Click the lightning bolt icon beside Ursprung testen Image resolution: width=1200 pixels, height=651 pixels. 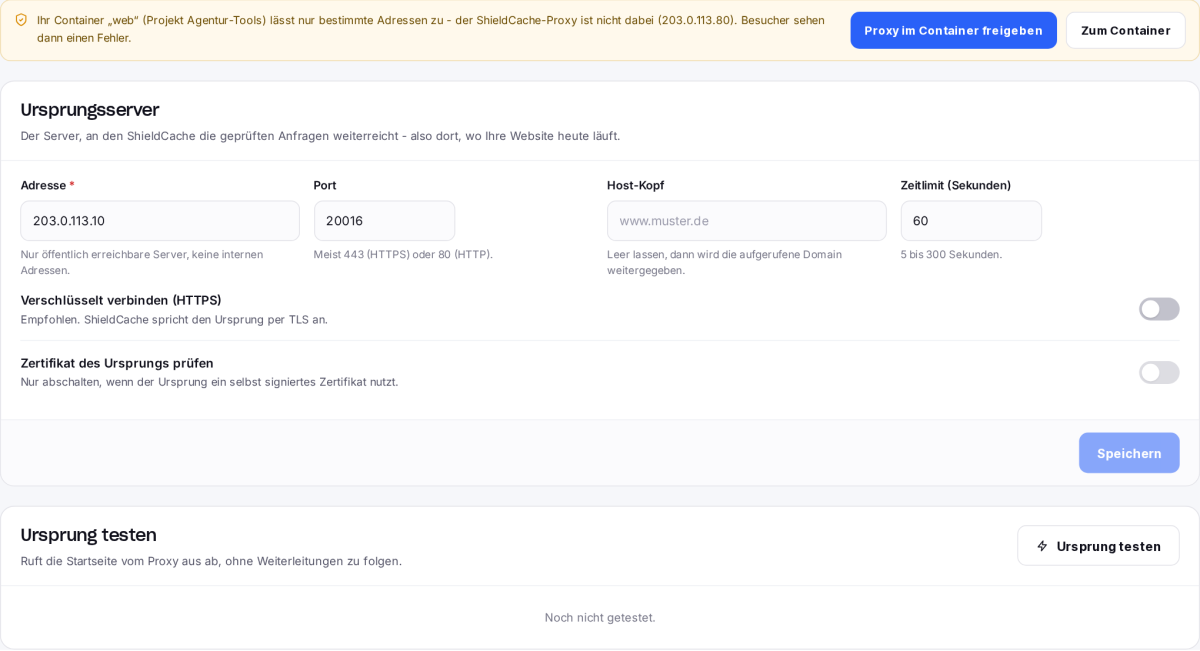pyautogui.click(x=1042, y=546)
